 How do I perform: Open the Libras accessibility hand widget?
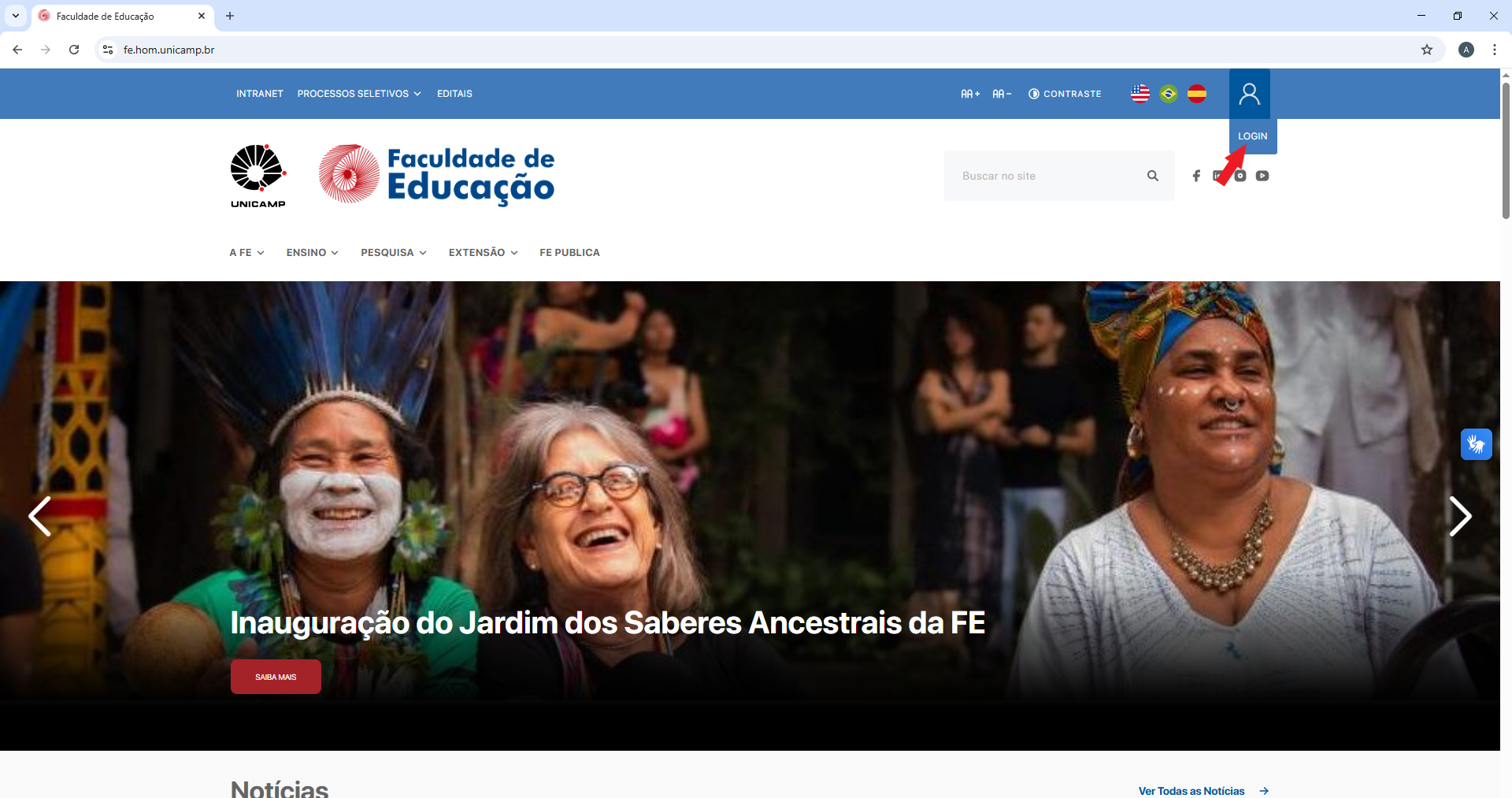(x=1477, y=444)
